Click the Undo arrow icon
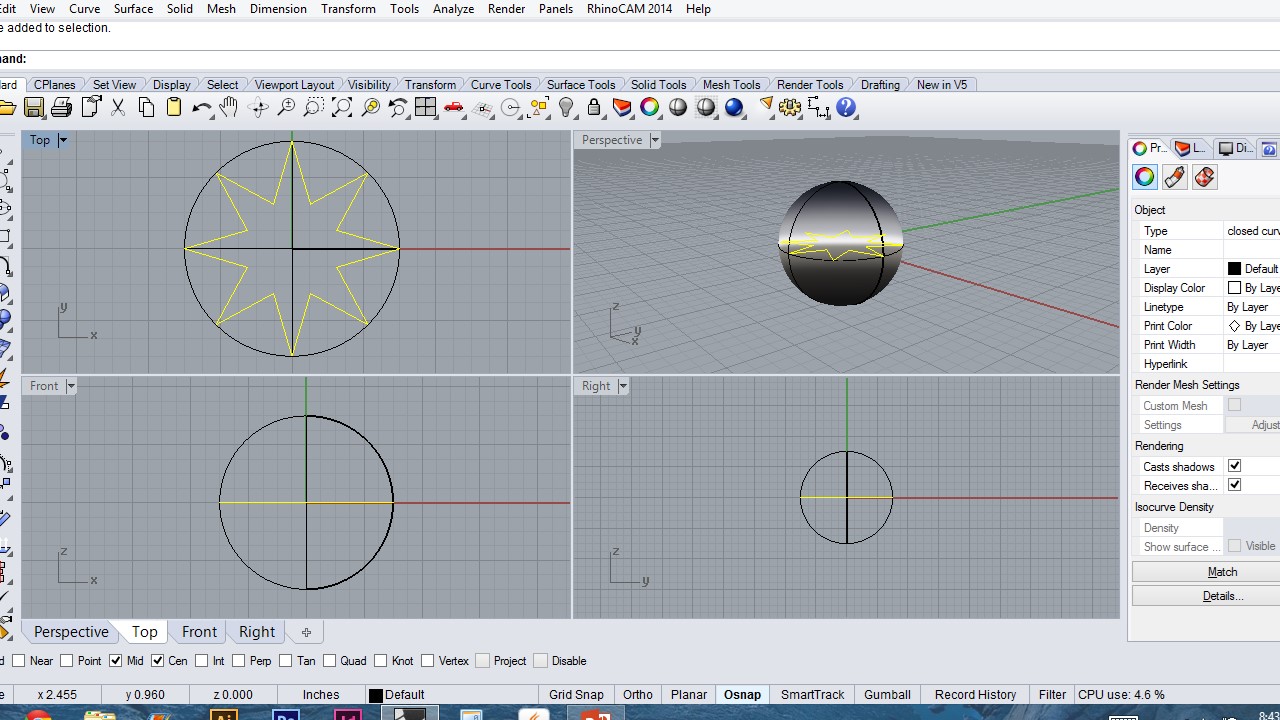This screenshot has width=1280, height=720. coord(202,107)
